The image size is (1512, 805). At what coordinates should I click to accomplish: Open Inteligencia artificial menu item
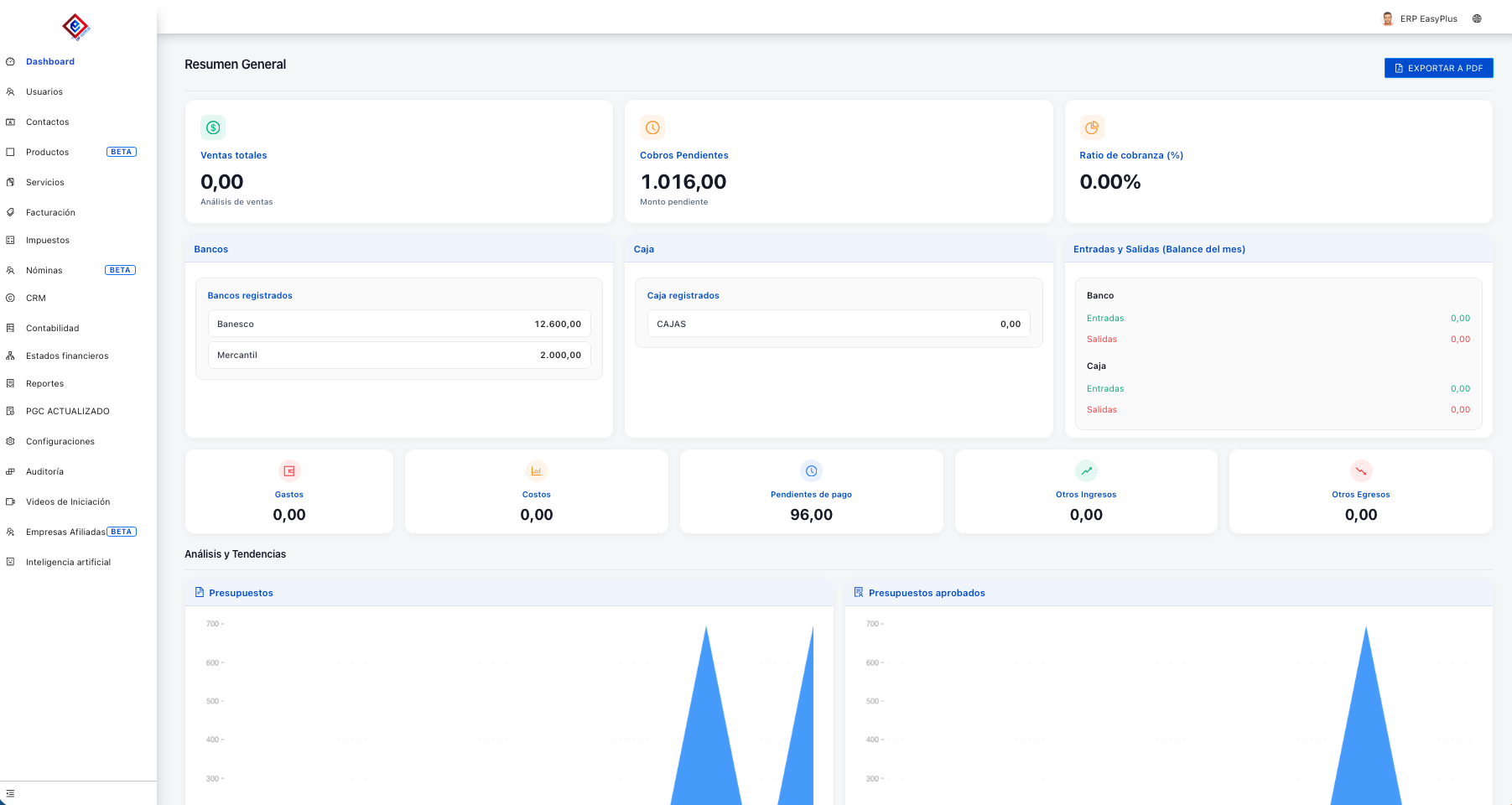pyautogui.click(x=68, y=563)
